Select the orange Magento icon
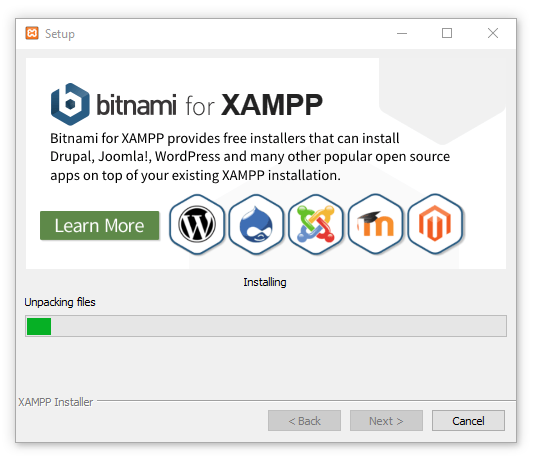The width and height of the screenshot is (536, 458). [435, 225]
